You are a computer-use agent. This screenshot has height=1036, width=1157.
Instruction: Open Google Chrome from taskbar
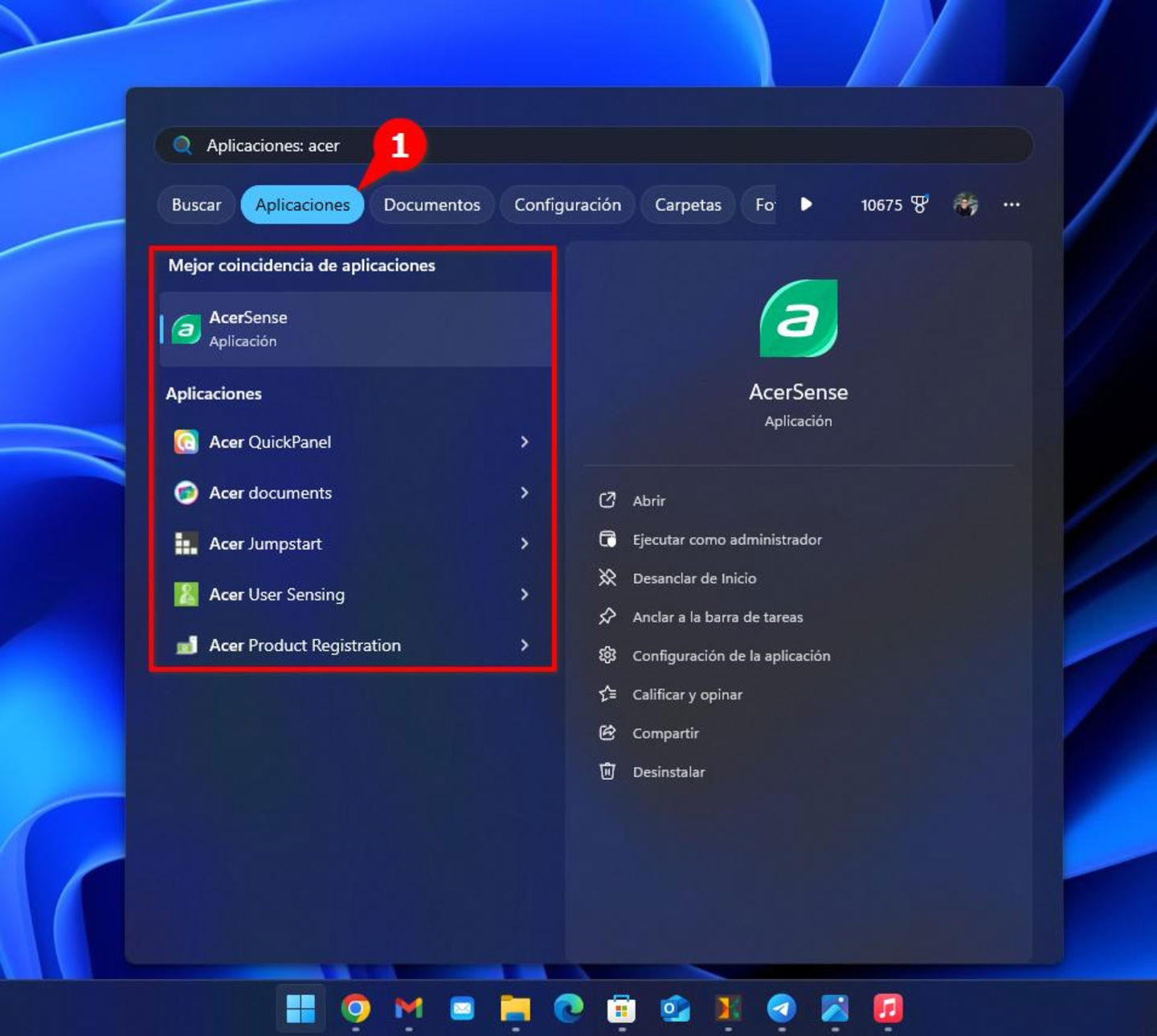pos(355,1008)
